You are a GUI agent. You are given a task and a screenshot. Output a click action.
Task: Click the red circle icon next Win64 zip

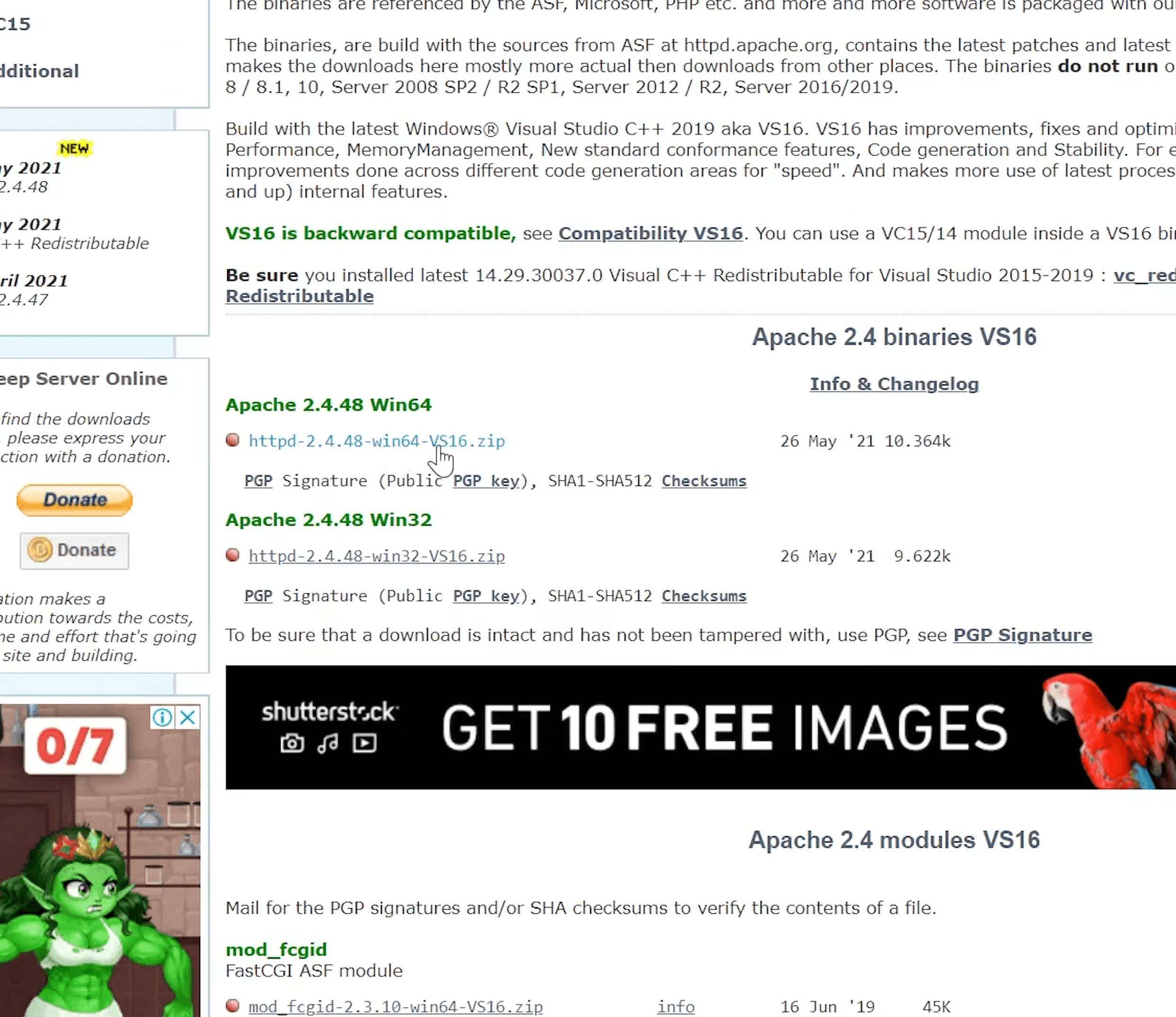[x=232, y=441]
